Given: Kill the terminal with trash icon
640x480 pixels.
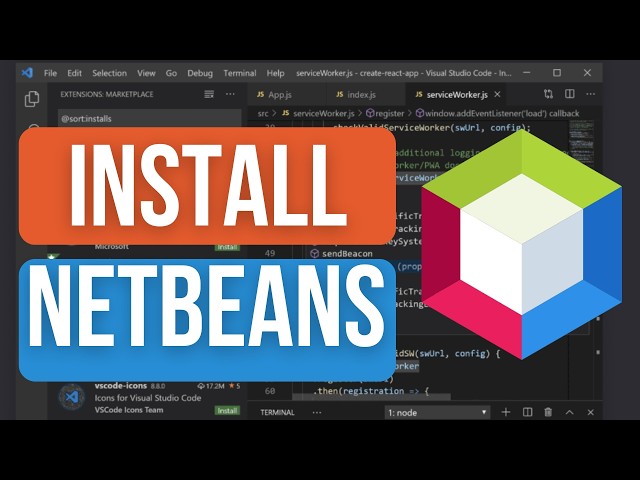Looking at the screenshot, I should (x=548, y=412).
